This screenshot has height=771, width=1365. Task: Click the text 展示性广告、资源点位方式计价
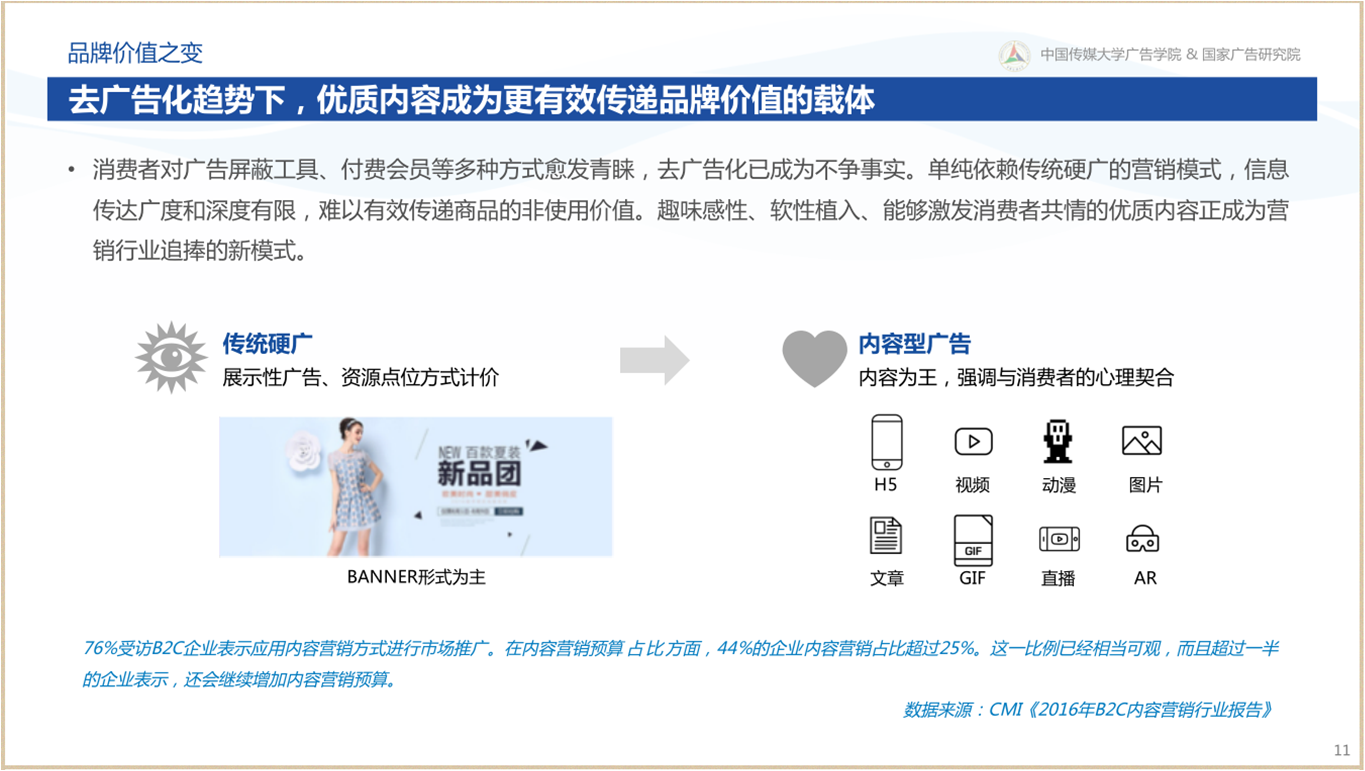[x=360, y=378]
